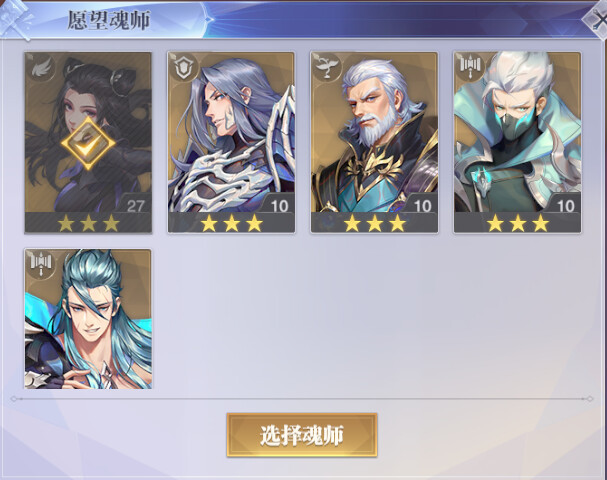Click the wing class icon on black-haired card
607x480 pixels.
tap(41, 68)
